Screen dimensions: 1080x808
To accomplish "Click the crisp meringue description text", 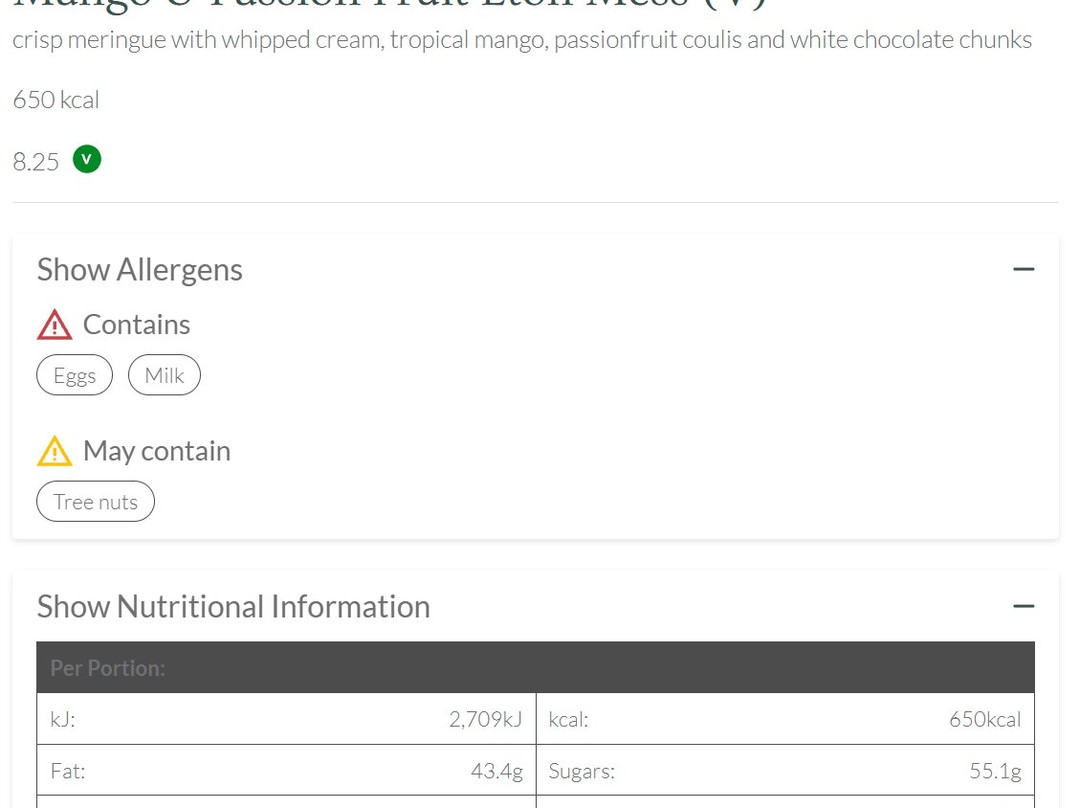I will pyautogui.click(x=522, y=40).
